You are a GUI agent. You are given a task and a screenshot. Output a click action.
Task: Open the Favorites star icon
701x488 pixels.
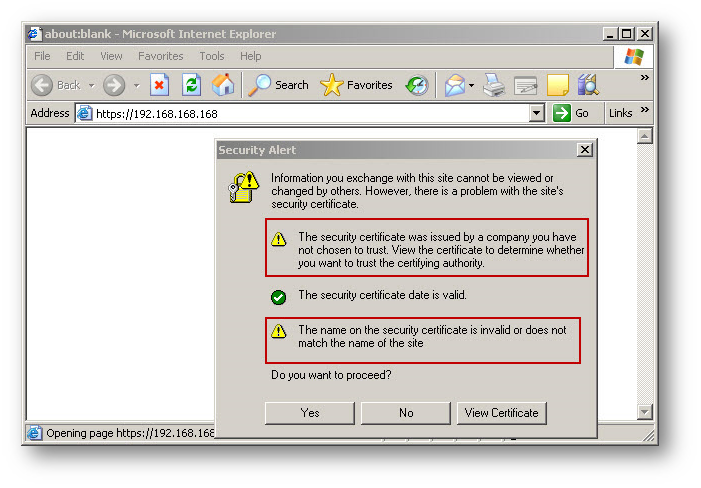pyautogui.click(x=331, y=85)
